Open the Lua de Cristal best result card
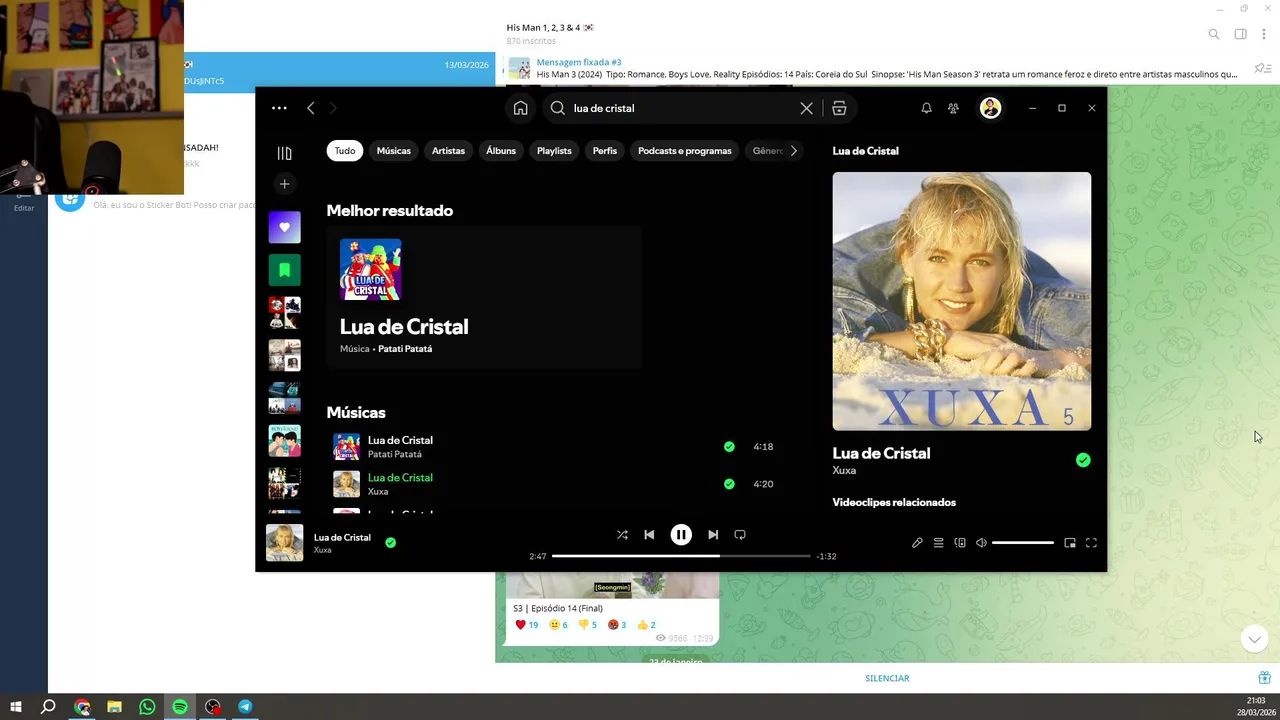This screenshot has width=1280, height=720. (x=484, y=297)
